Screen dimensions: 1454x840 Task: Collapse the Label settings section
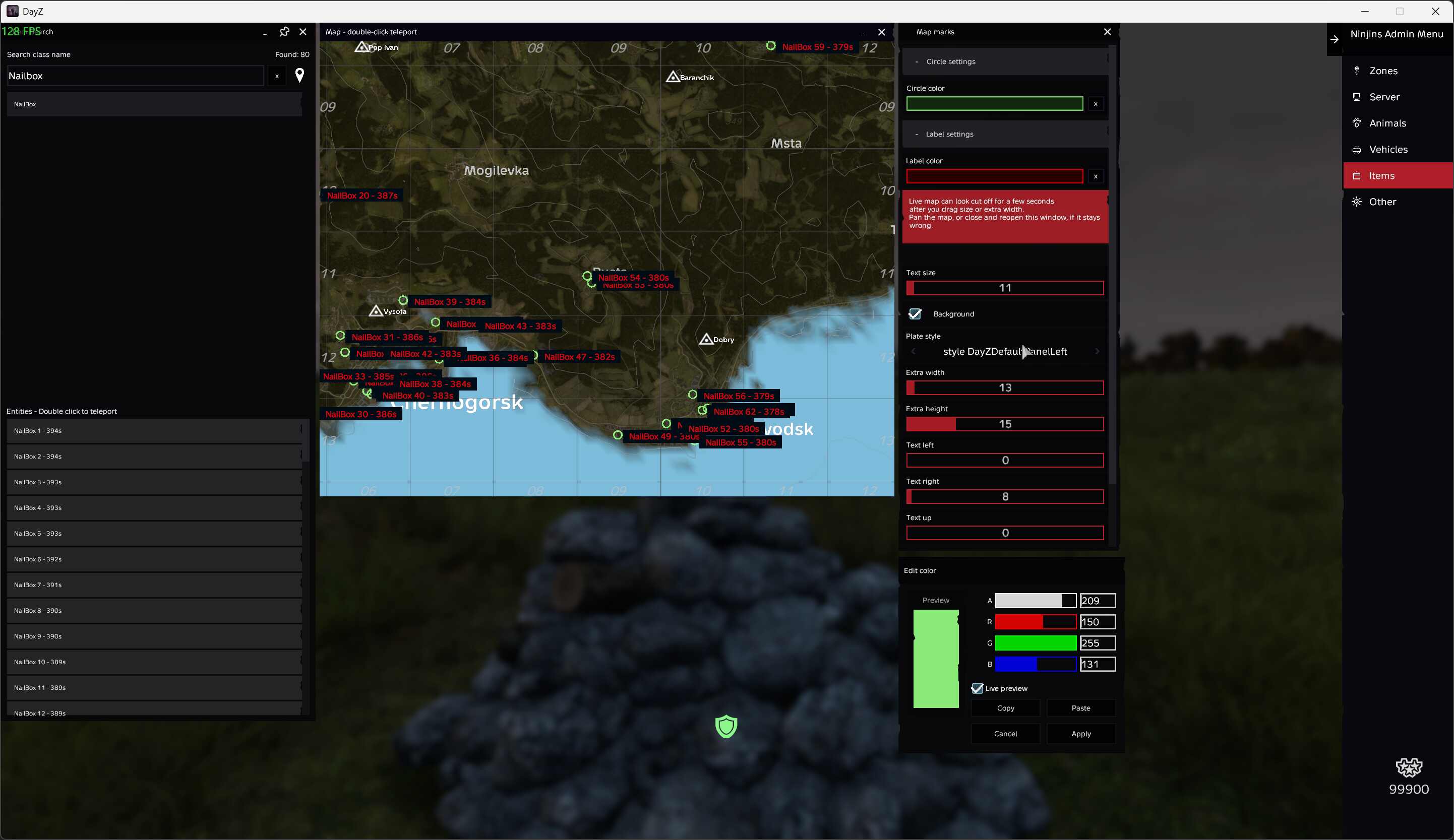coord(1005,135)
